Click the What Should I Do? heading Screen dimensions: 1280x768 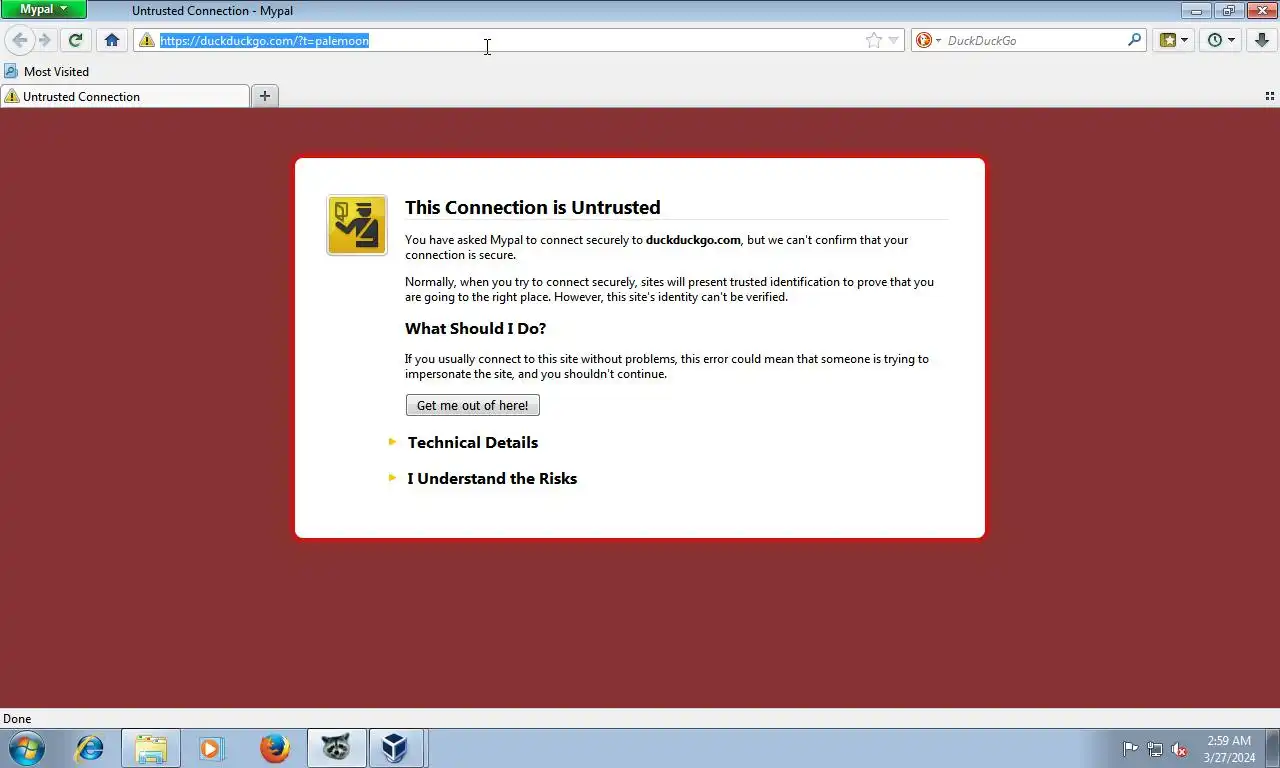pos(476,328)
